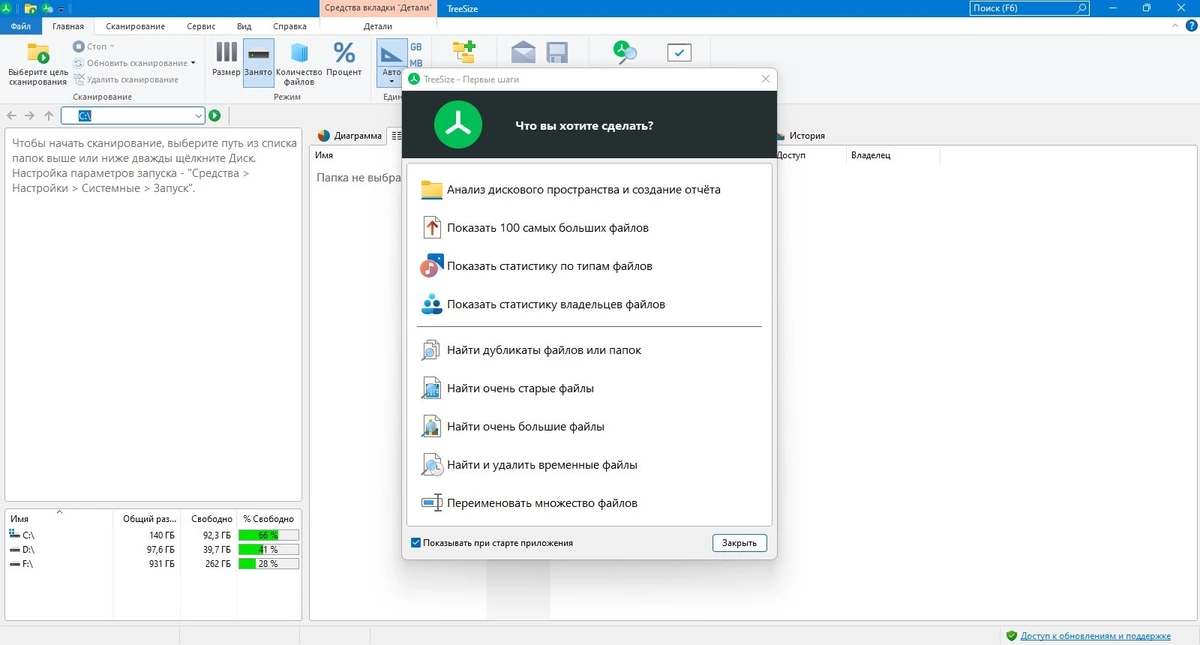Click the folder with plus icon in ribbon
The height and width of the screenshot is (645, 1200).
point(463,52)
